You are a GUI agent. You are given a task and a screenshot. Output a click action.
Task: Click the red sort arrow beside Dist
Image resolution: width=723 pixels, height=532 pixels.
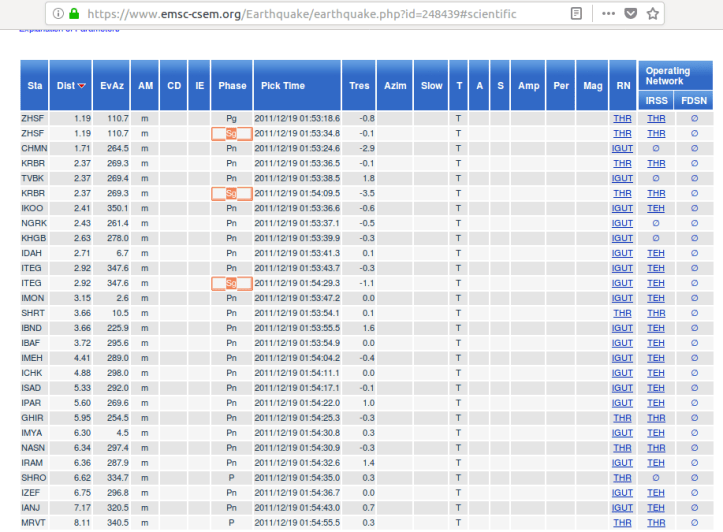pos(82,86)
